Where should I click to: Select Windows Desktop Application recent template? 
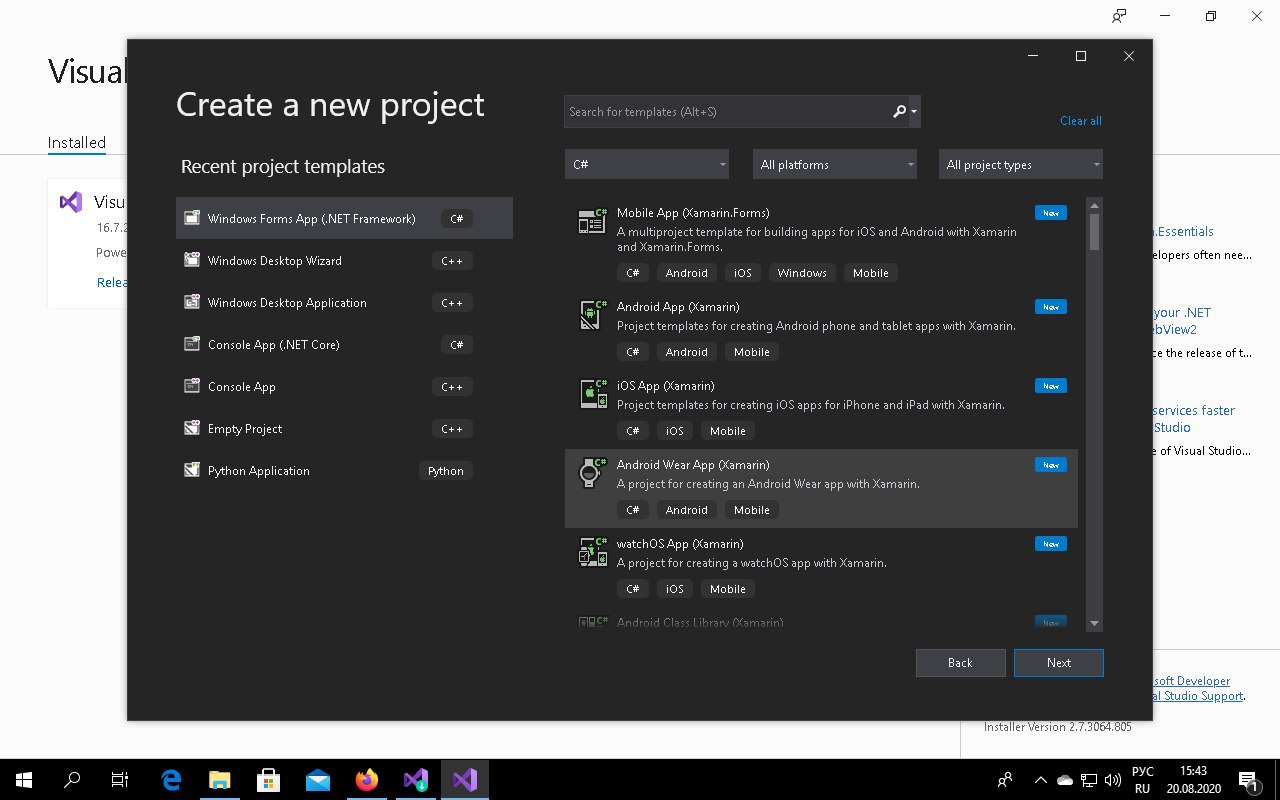[x=344, y=302]
